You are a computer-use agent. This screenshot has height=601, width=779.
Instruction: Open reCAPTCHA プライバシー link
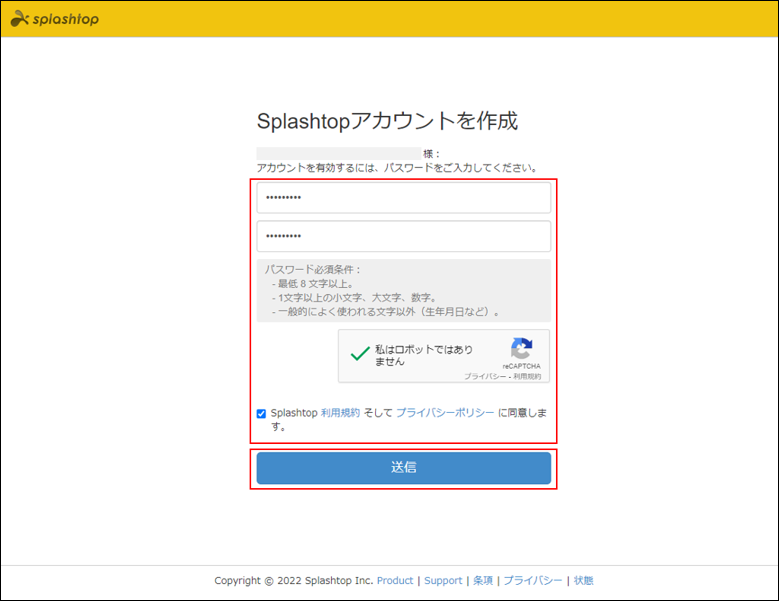coord(485,376)
